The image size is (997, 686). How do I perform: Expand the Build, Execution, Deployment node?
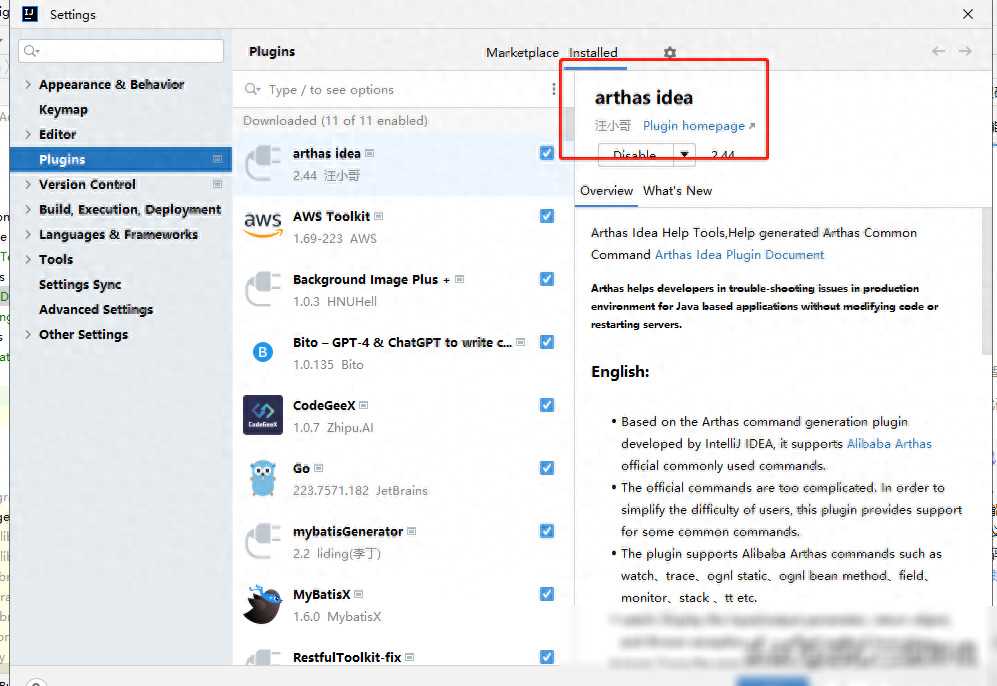pyautogui.click(x=28, y=210)
